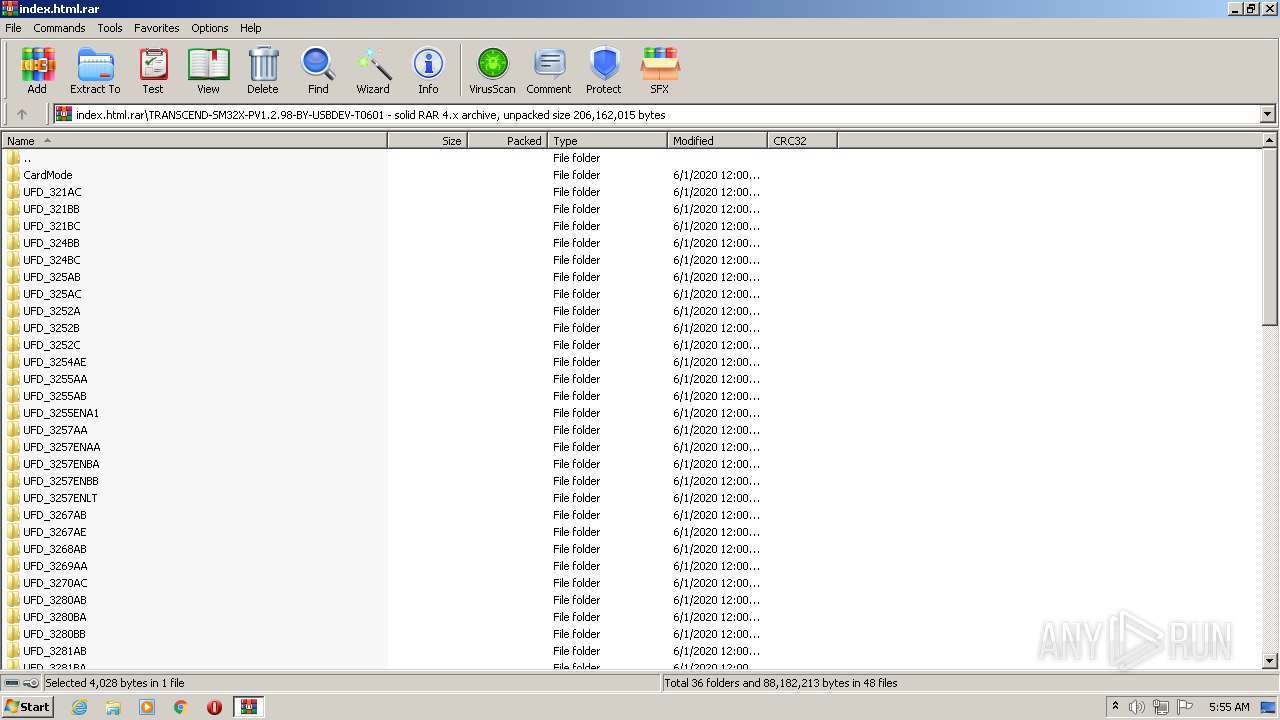Select the WinRAR taskbar button
The width and height of the screenshot is (1280, 720).
[x=248, y=707]
